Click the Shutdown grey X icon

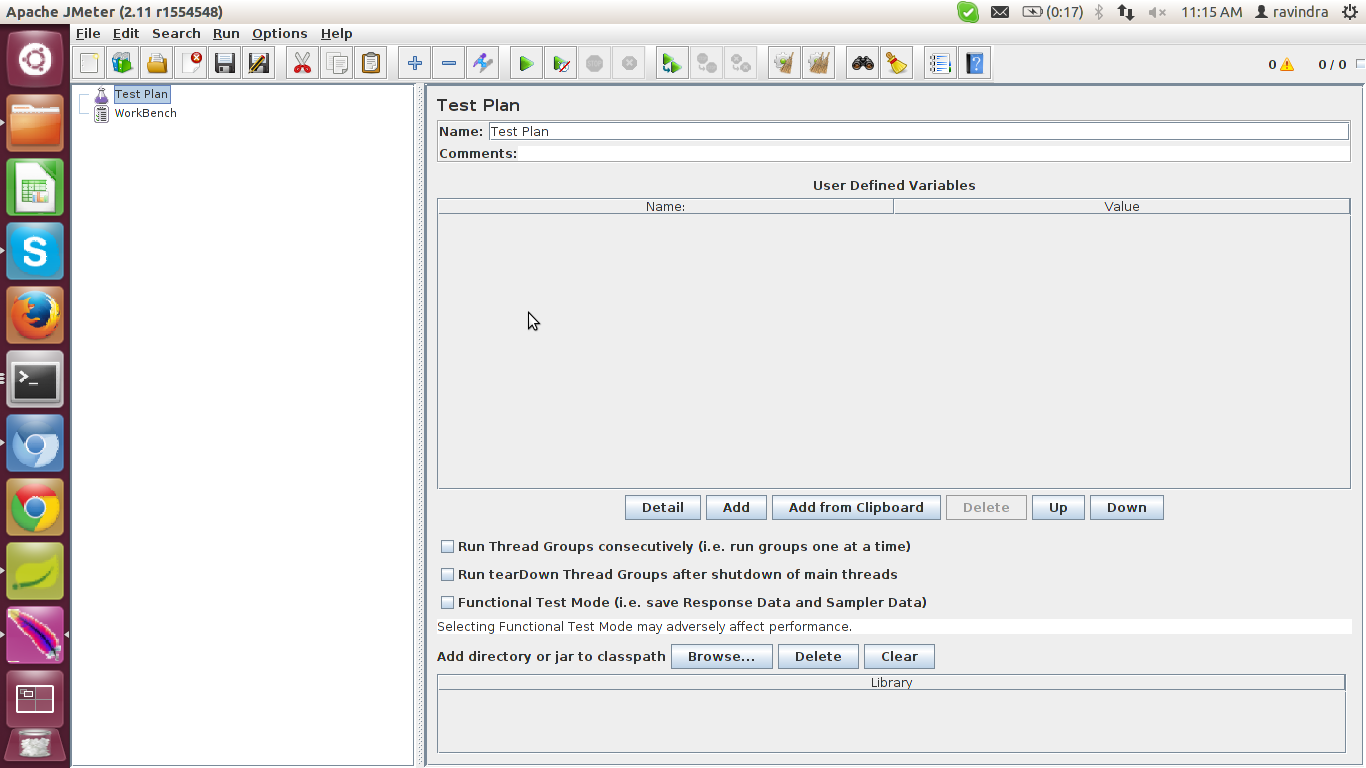[x=629, y=64]
